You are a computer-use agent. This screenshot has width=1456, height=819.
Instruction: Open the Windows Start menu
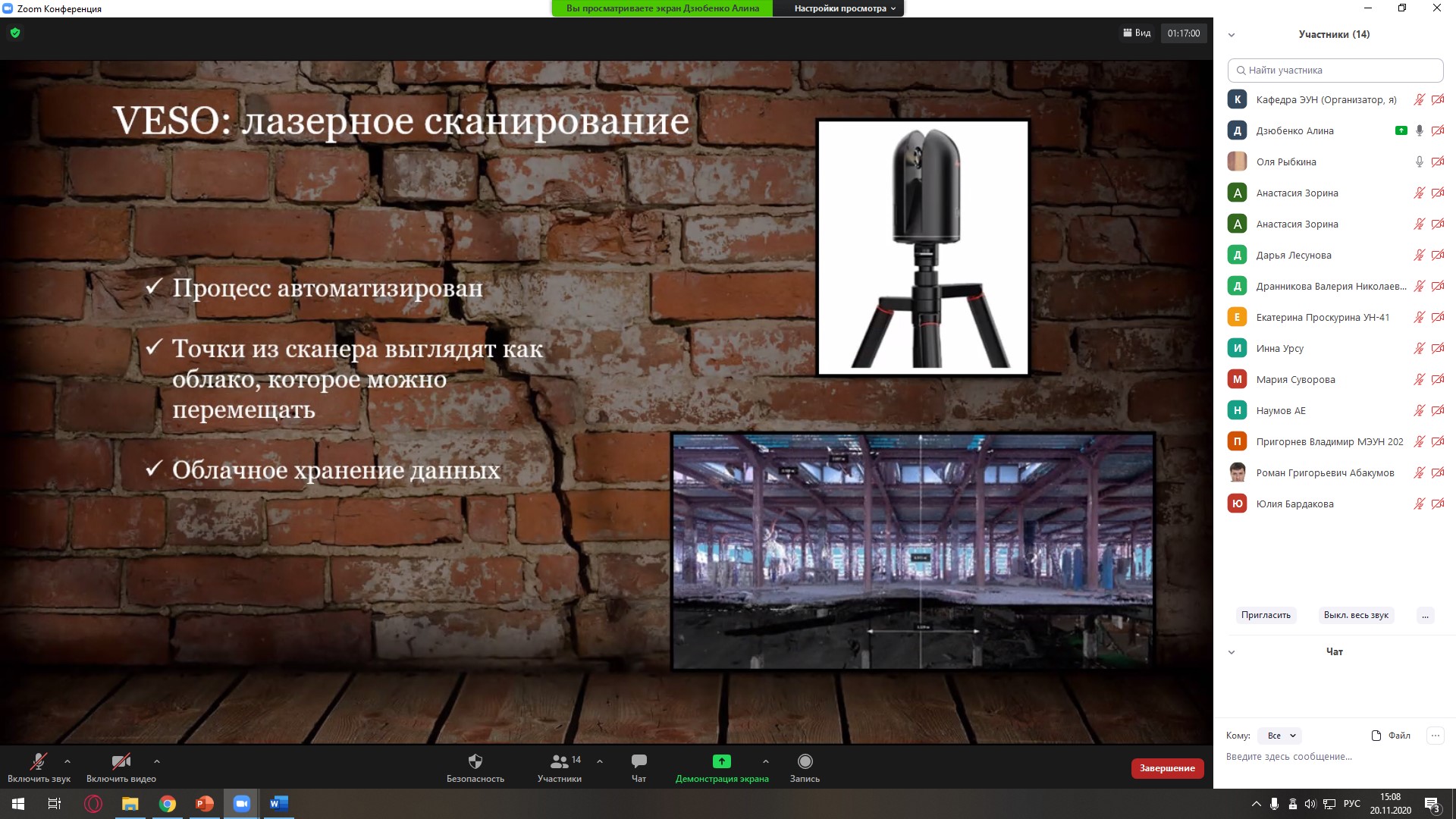point(18,804)
